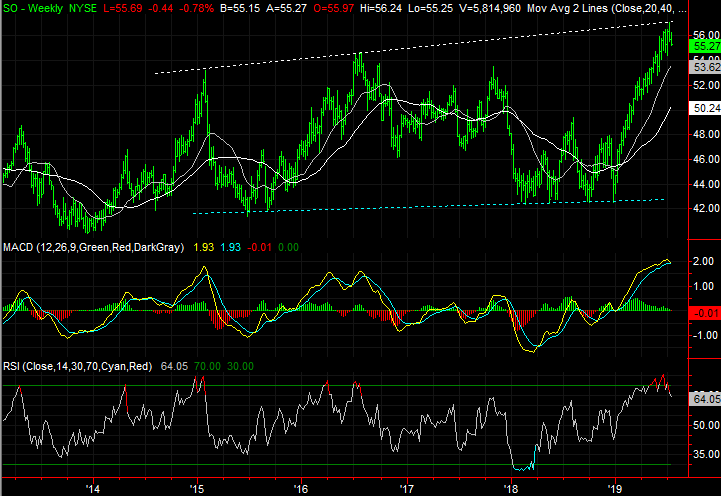
Task: Click the '19 year marker
Action: click(613, 487)
